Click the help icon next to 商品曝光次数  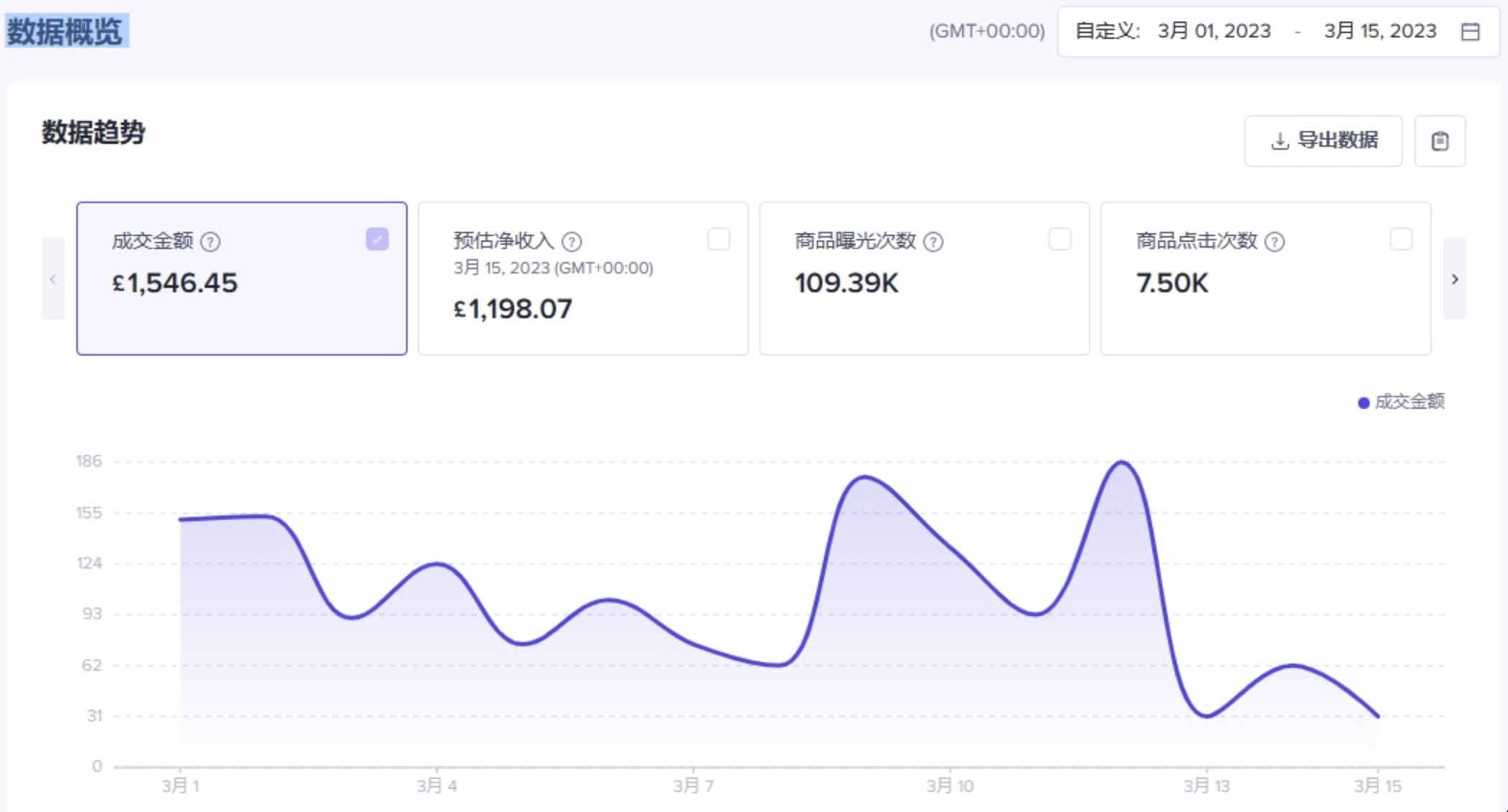pos(933,242)
